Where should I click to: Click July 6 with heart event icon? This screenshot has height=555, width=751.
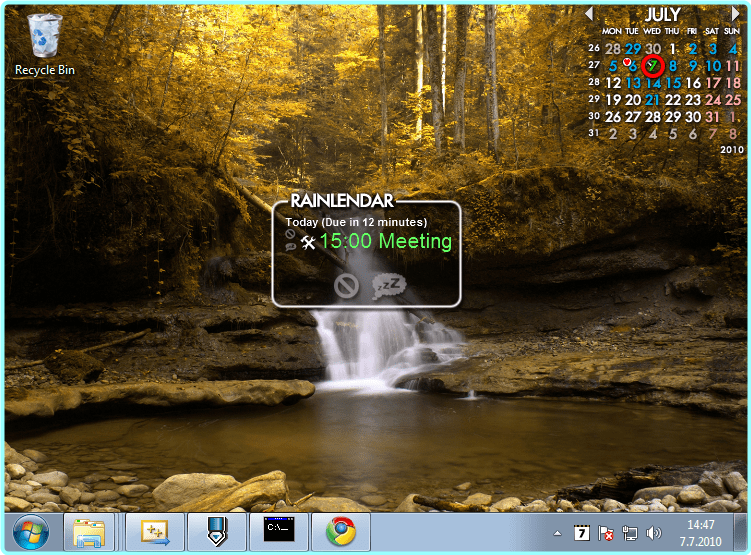click(631, 66)
